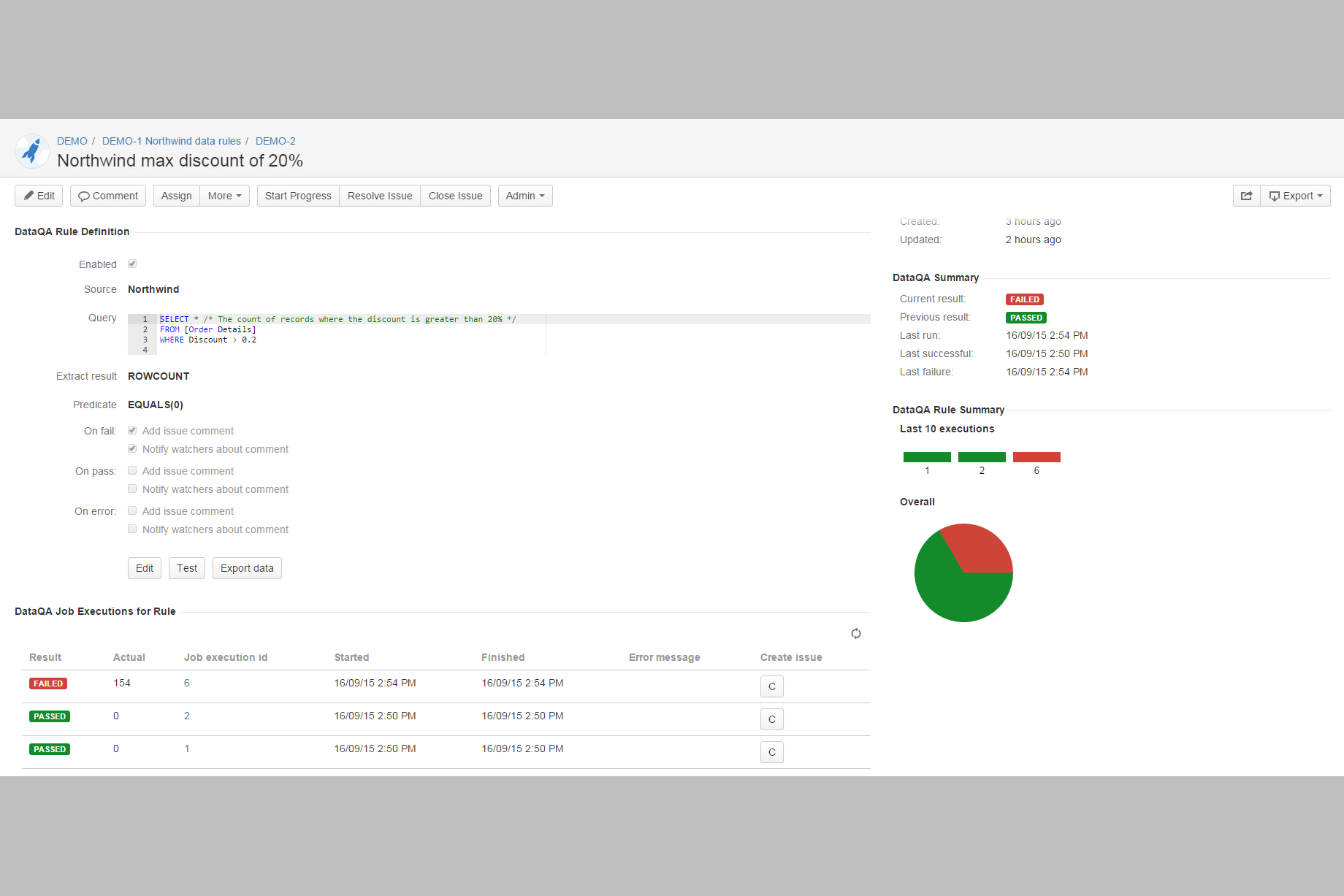Refresh the job executions table with reload icon
Screen dimensions: 1344x896
[x=856, y=634]
